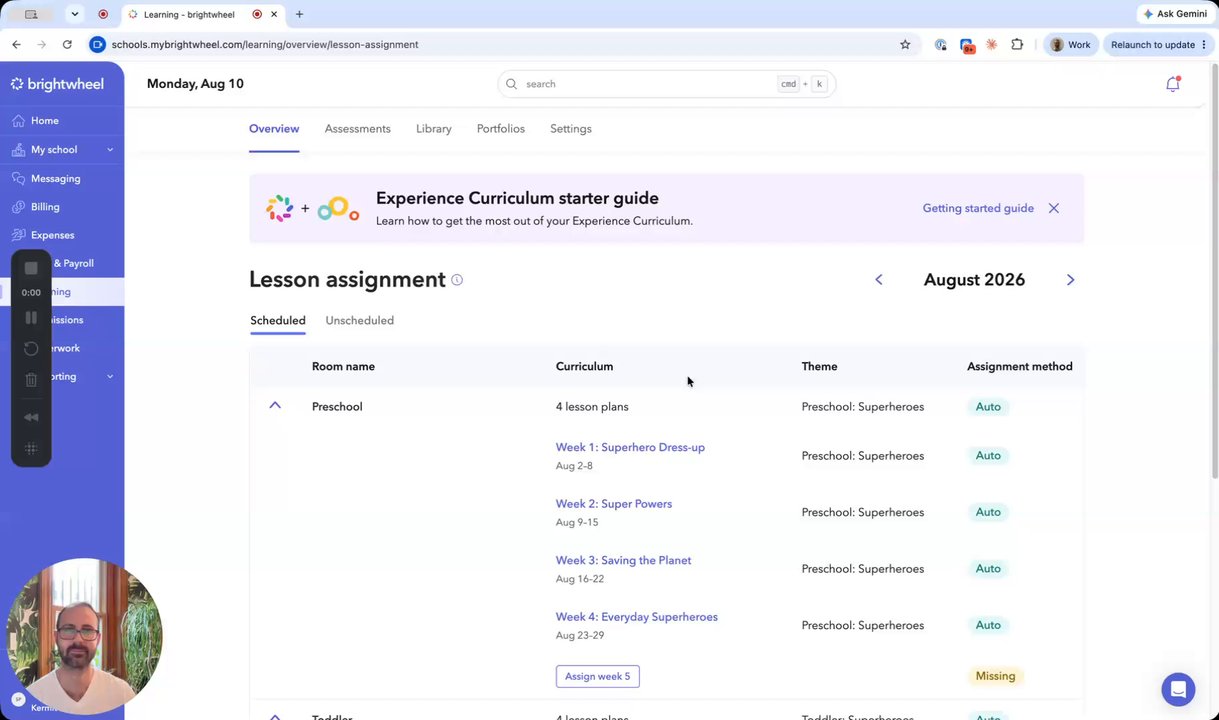
Task: Click the brightwheel logo
Action: 57,84
